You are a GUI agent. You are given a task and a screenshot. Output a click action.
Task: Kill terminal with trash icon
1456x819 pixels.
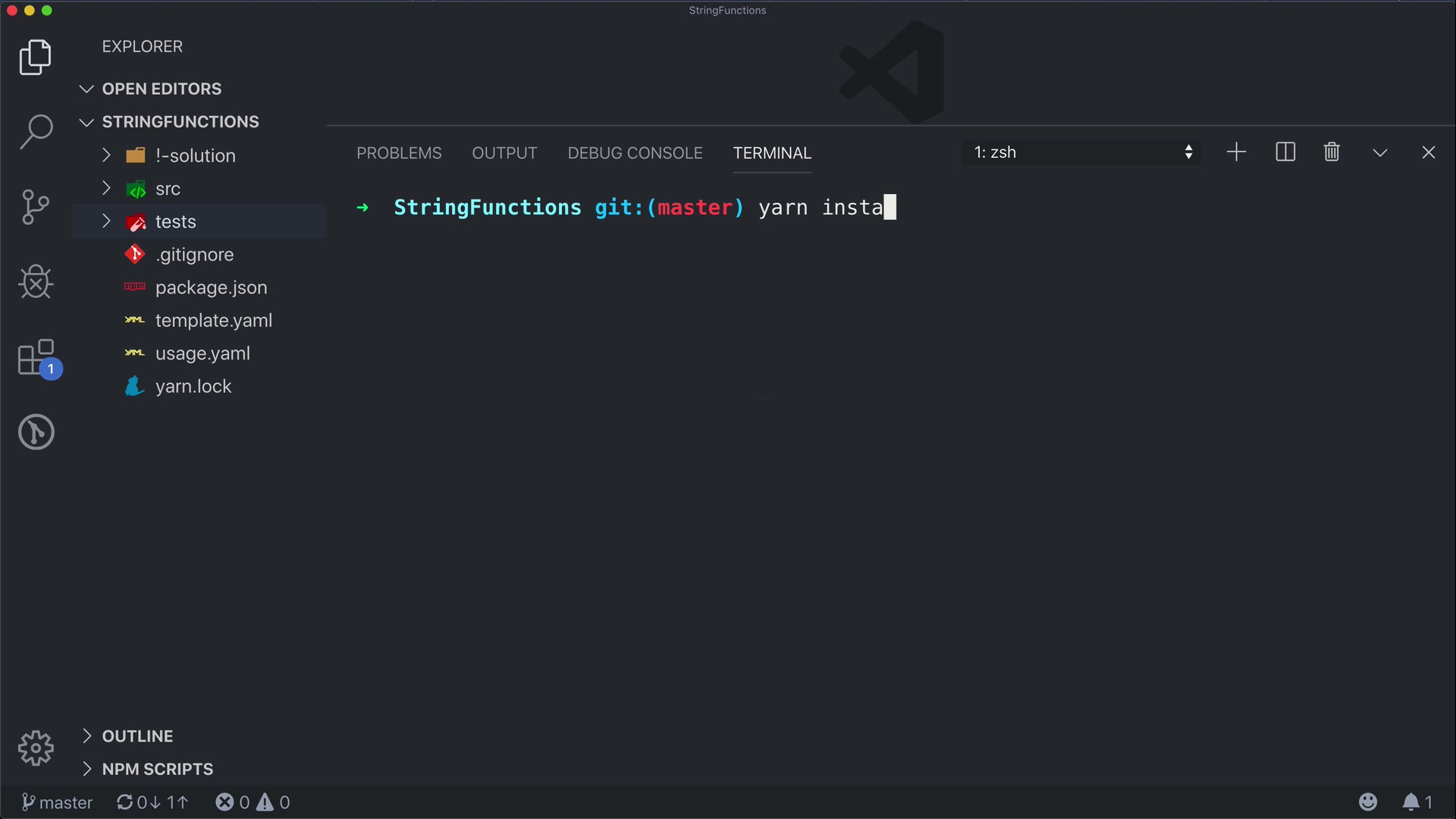[x=1332, y=152]
